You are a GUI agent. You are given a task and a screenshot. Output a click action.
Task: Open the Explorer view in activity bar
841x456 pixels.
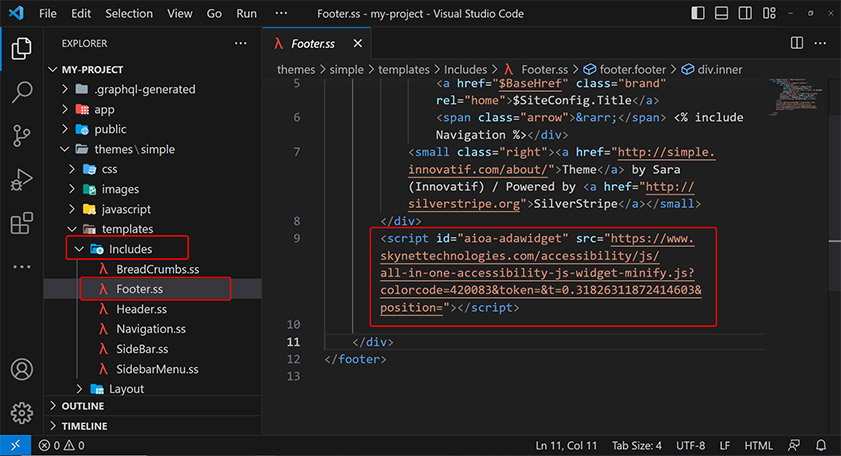(x=21, y=48)
